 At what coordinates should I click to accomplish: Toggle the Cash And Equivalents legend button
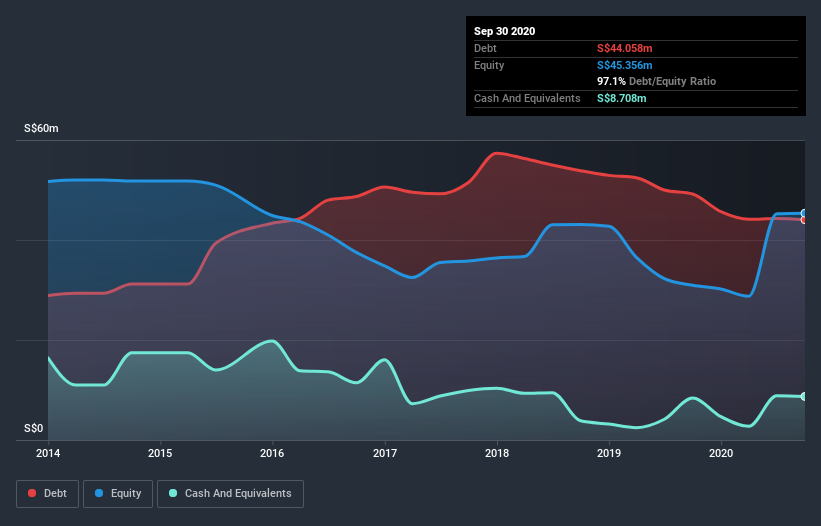[x=230, y=494]
